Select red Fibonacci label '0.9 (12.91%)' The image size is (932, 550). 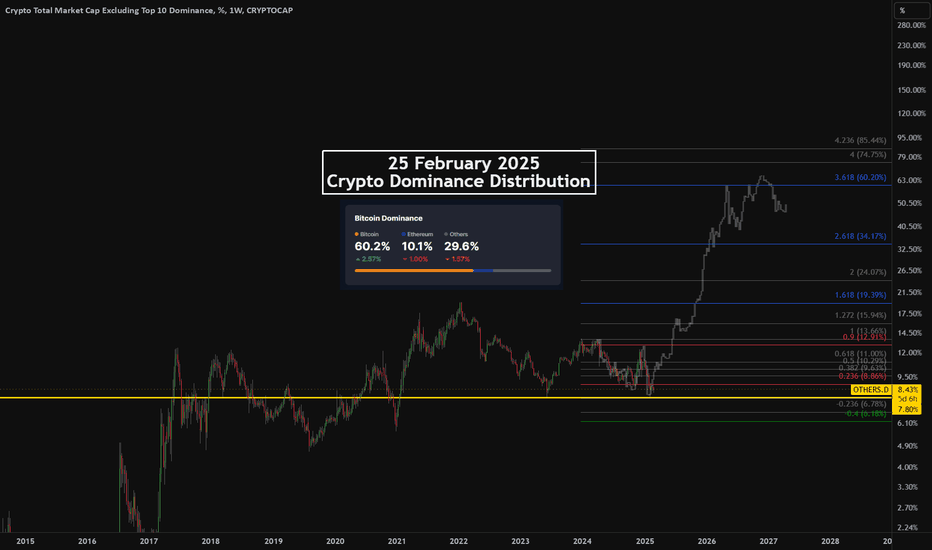coord(864,337)
